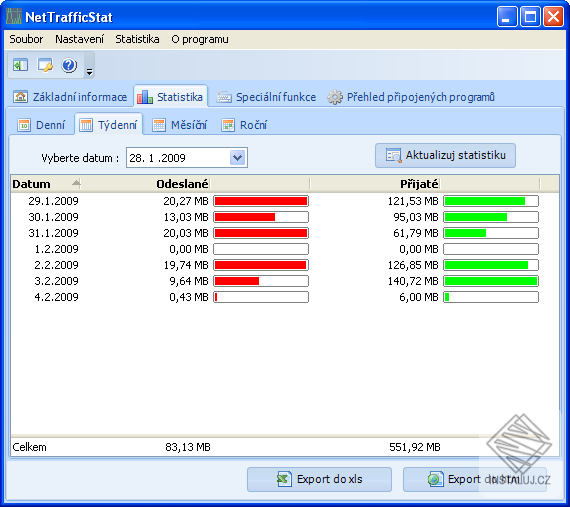This screenshot has width=570, height=507.
Task: Select the 4.2.2009 row date
Action: [56, 297]
